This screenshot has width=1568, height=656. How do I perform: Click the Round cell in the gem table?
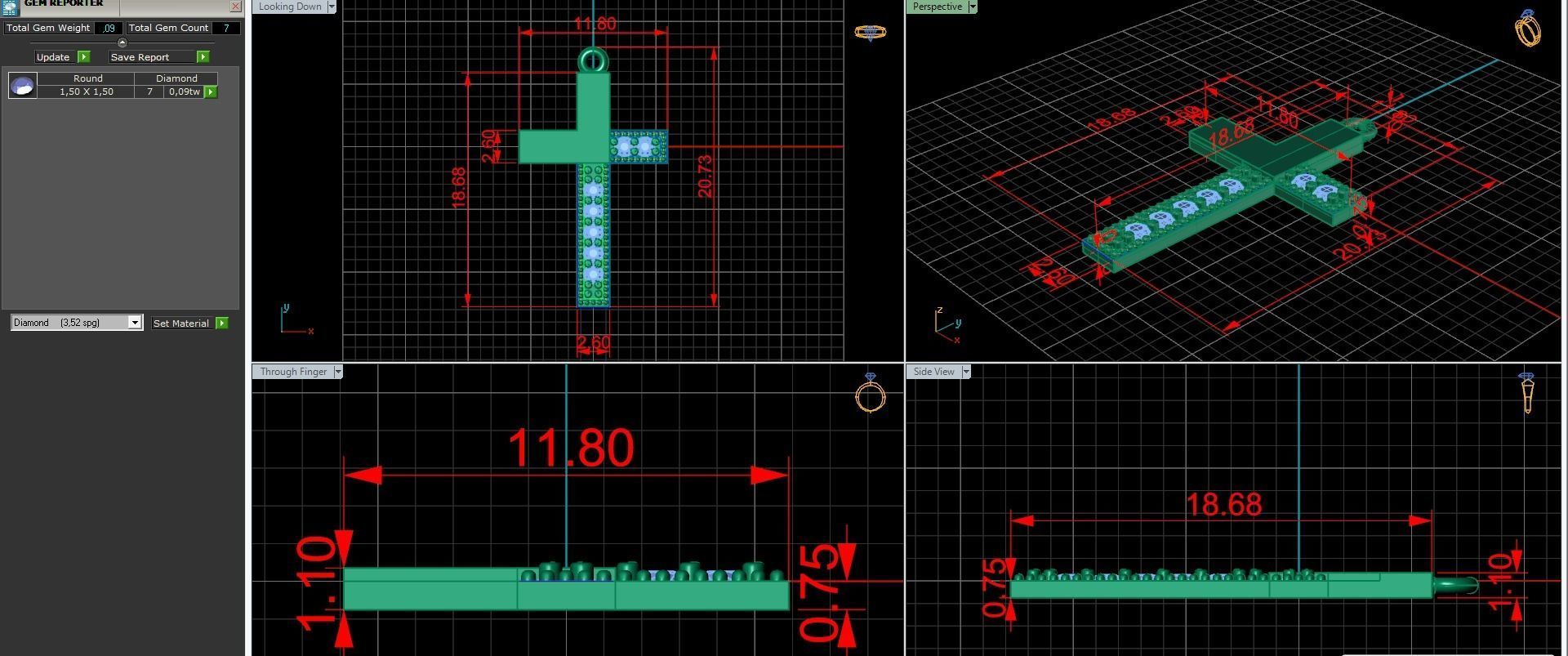coord(87,78)
